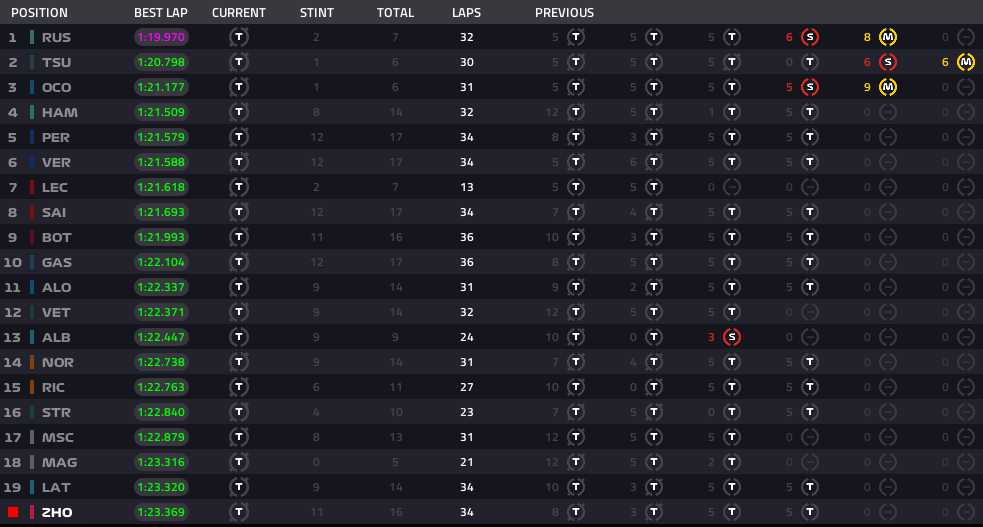Click the red position marker beside ZHO

tap(13, 512)
